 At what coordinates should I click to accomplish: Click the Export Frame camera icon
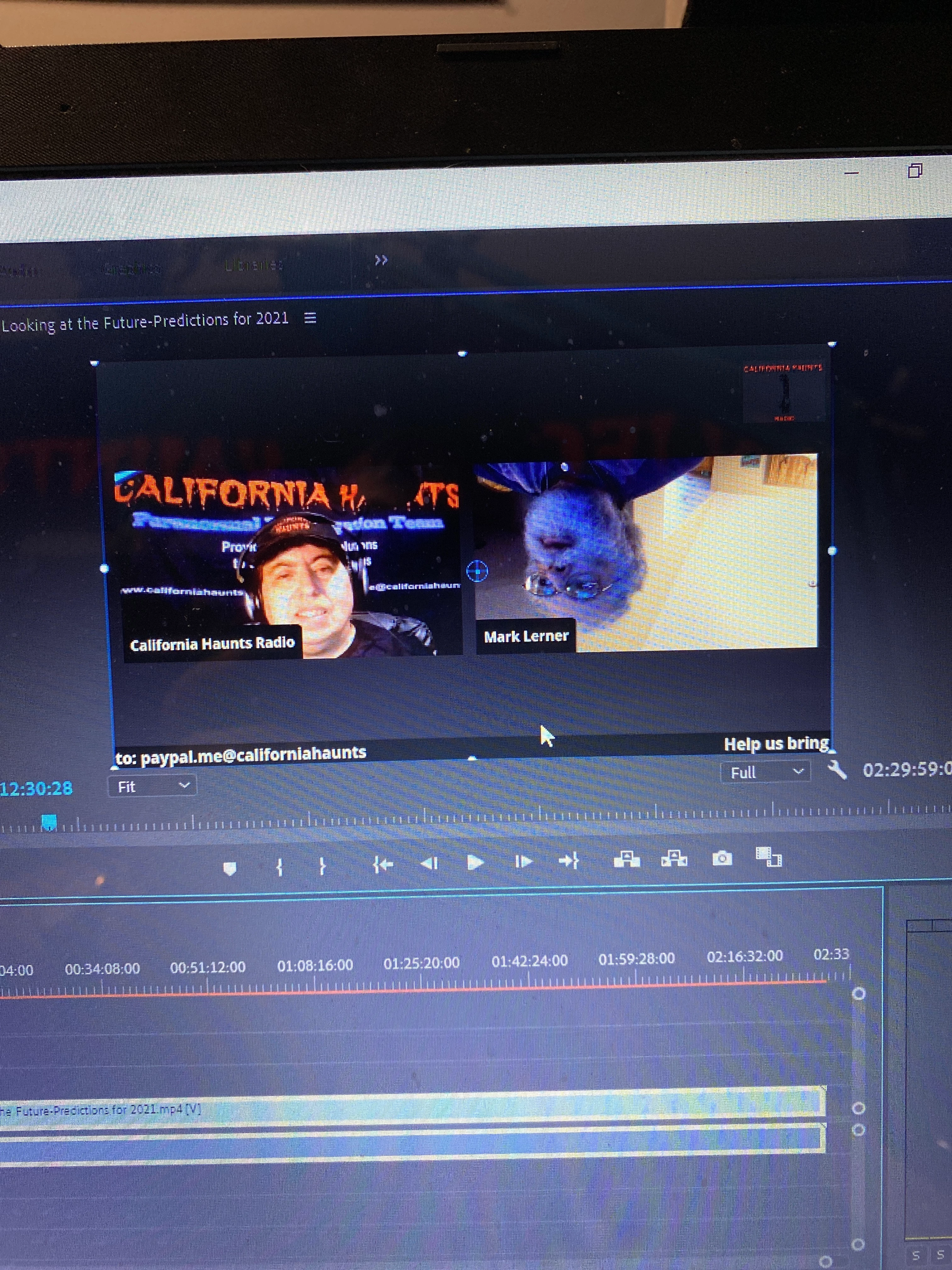pos(722,858)
